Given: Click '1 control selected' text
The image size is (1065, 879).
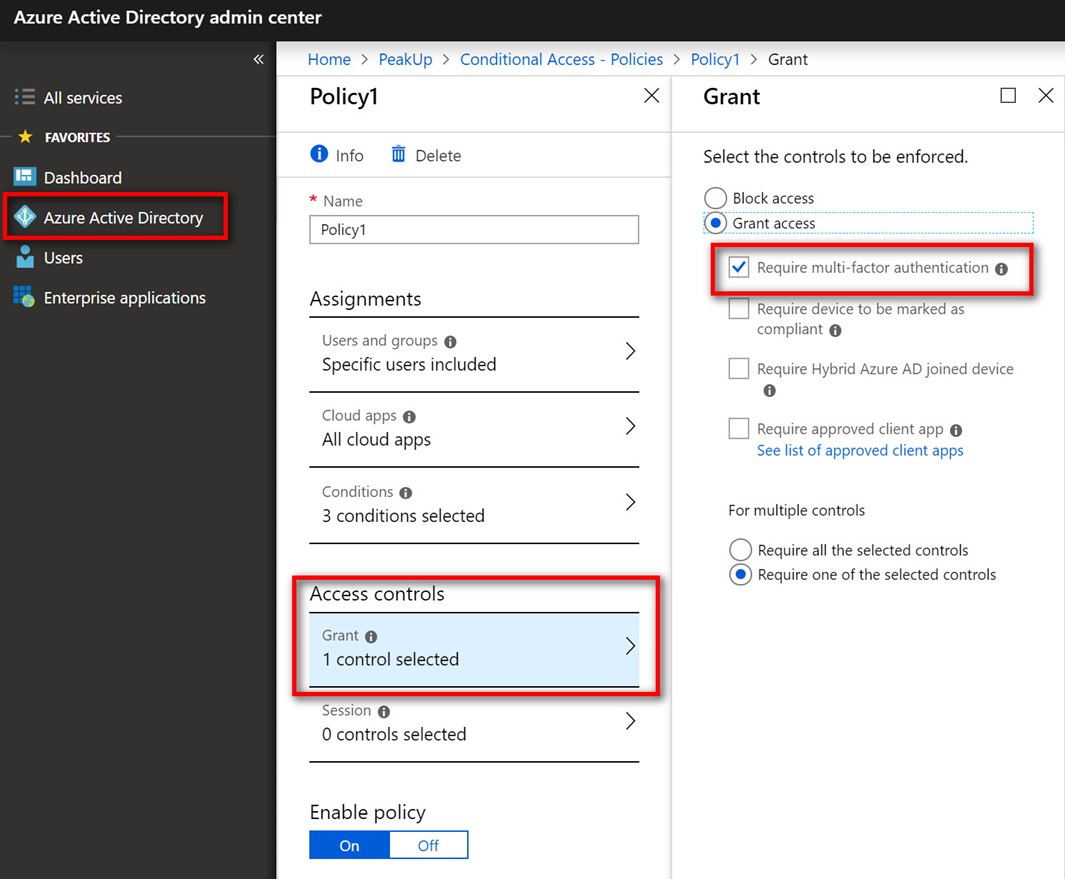Looking at the screenshot, I should point(391,659).
